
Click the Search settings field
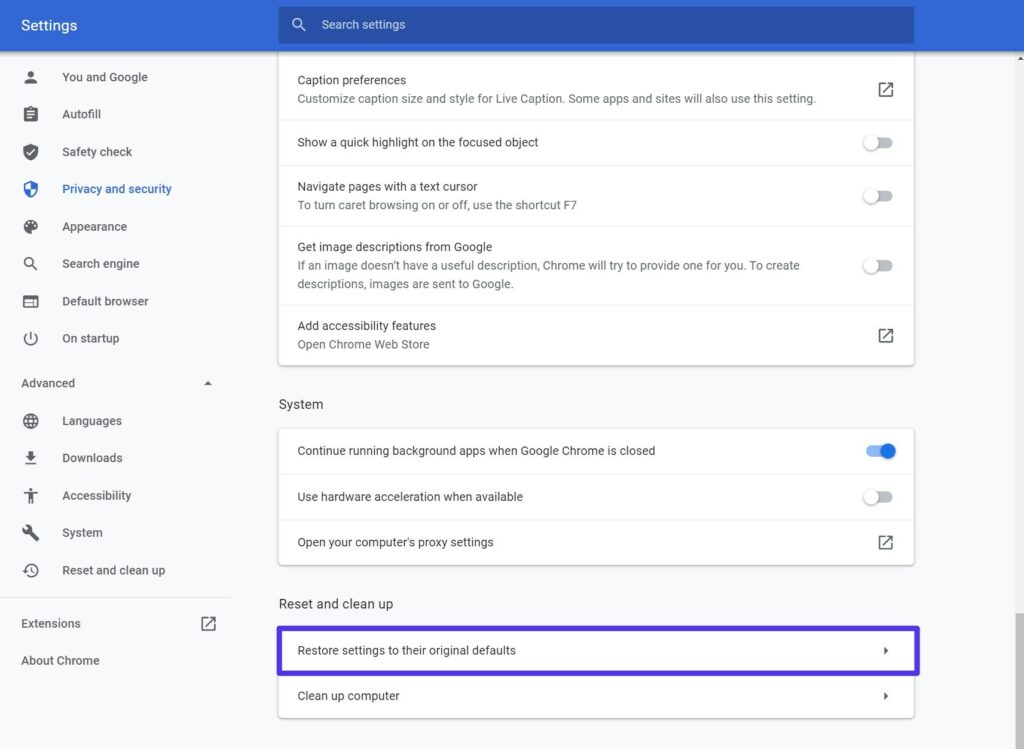pos(596,24)
